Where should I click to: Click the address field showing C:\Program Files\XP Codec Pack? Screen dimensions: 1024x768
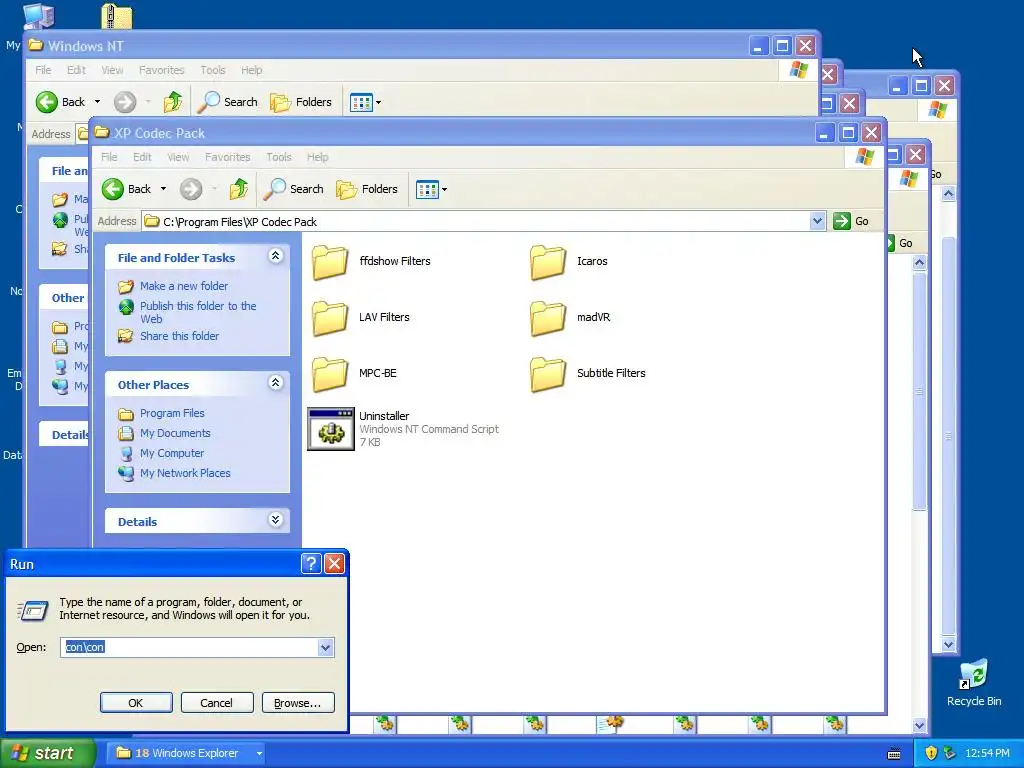coord(483,221)
